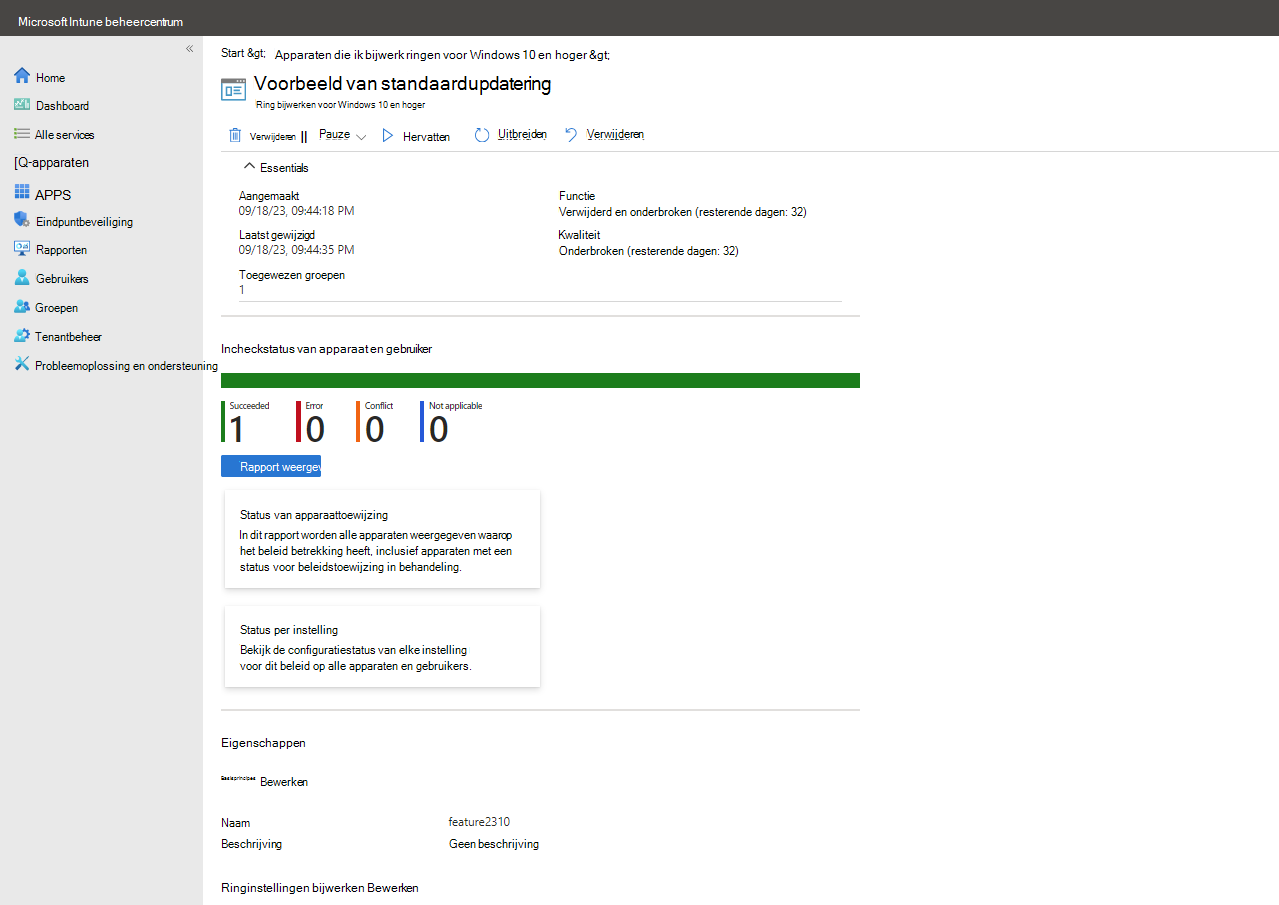This screenshot has width=1279, height=905.
Task: Click the Geen beschrijving value
Action: point(494,844)
